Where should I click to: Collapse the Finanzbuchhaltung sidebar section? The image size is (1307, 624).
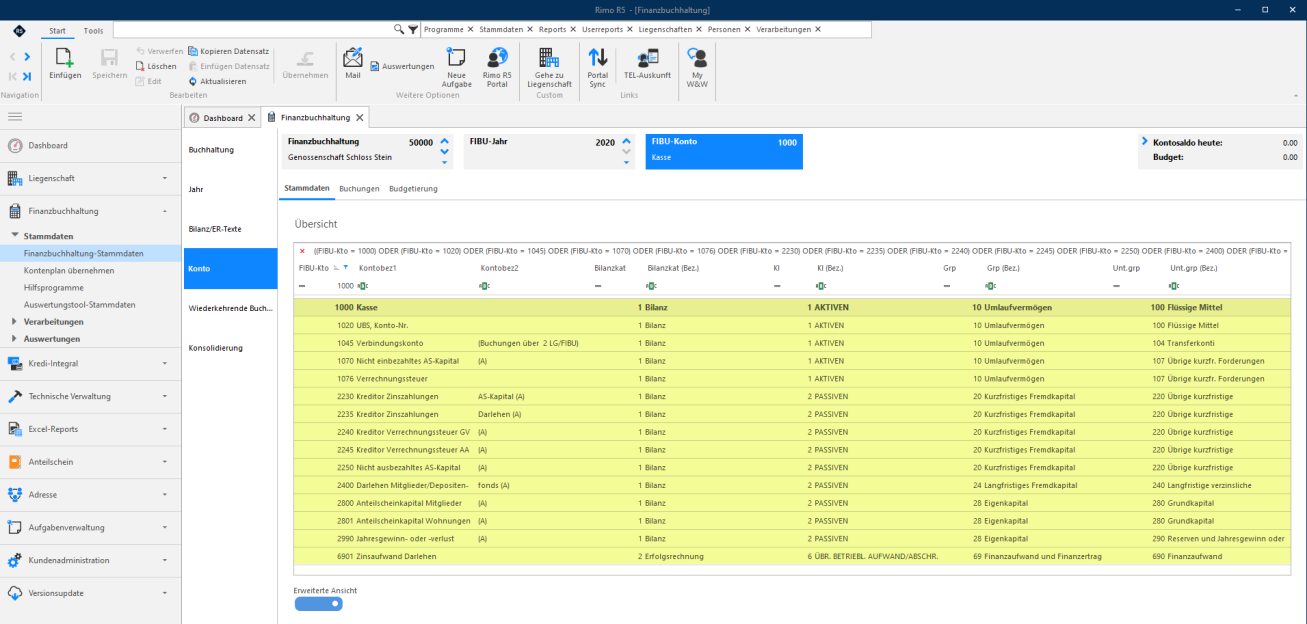164,211
